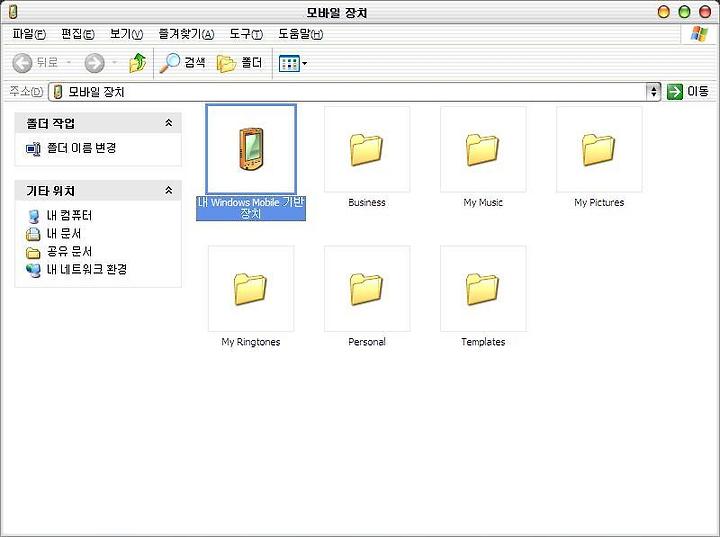Viewport: 720px width, 537px height.
Task: Click the 내 네트워크 환경 network icon
Action: [33, 270]
